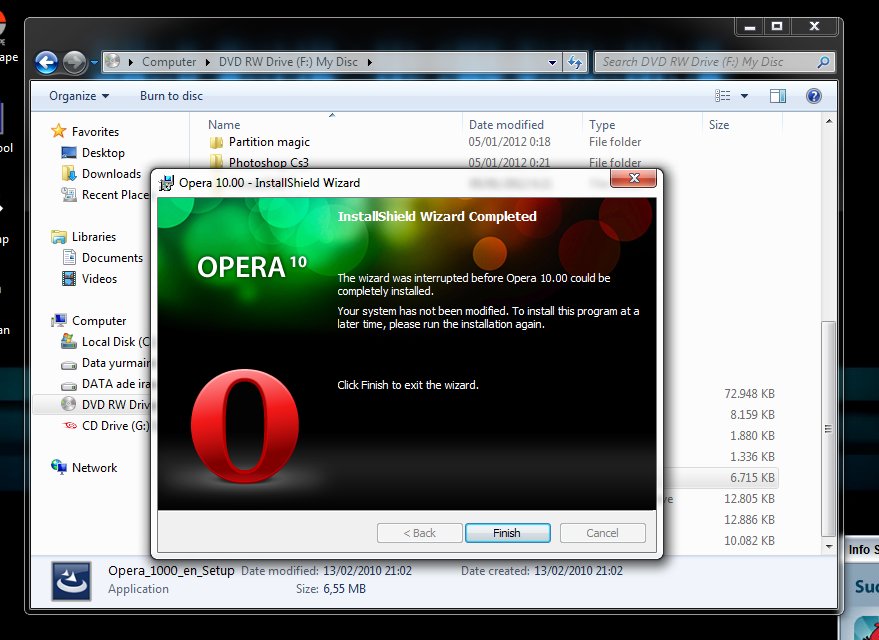Open Downloads in the navigation pane
Image resolution: width=879 pixels, height=640 pixels.
pos(112,174)
